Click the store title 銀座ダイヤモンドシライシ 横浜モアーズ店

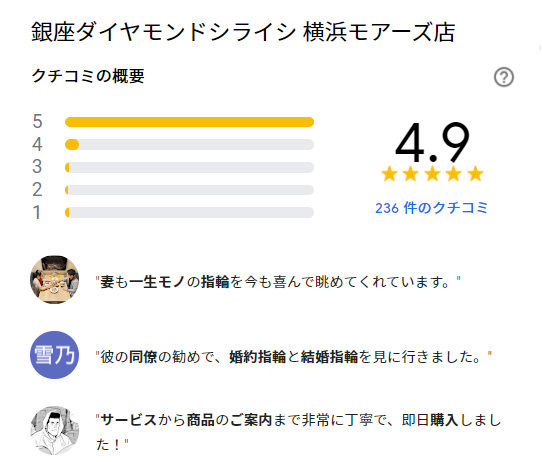[243, 32]
